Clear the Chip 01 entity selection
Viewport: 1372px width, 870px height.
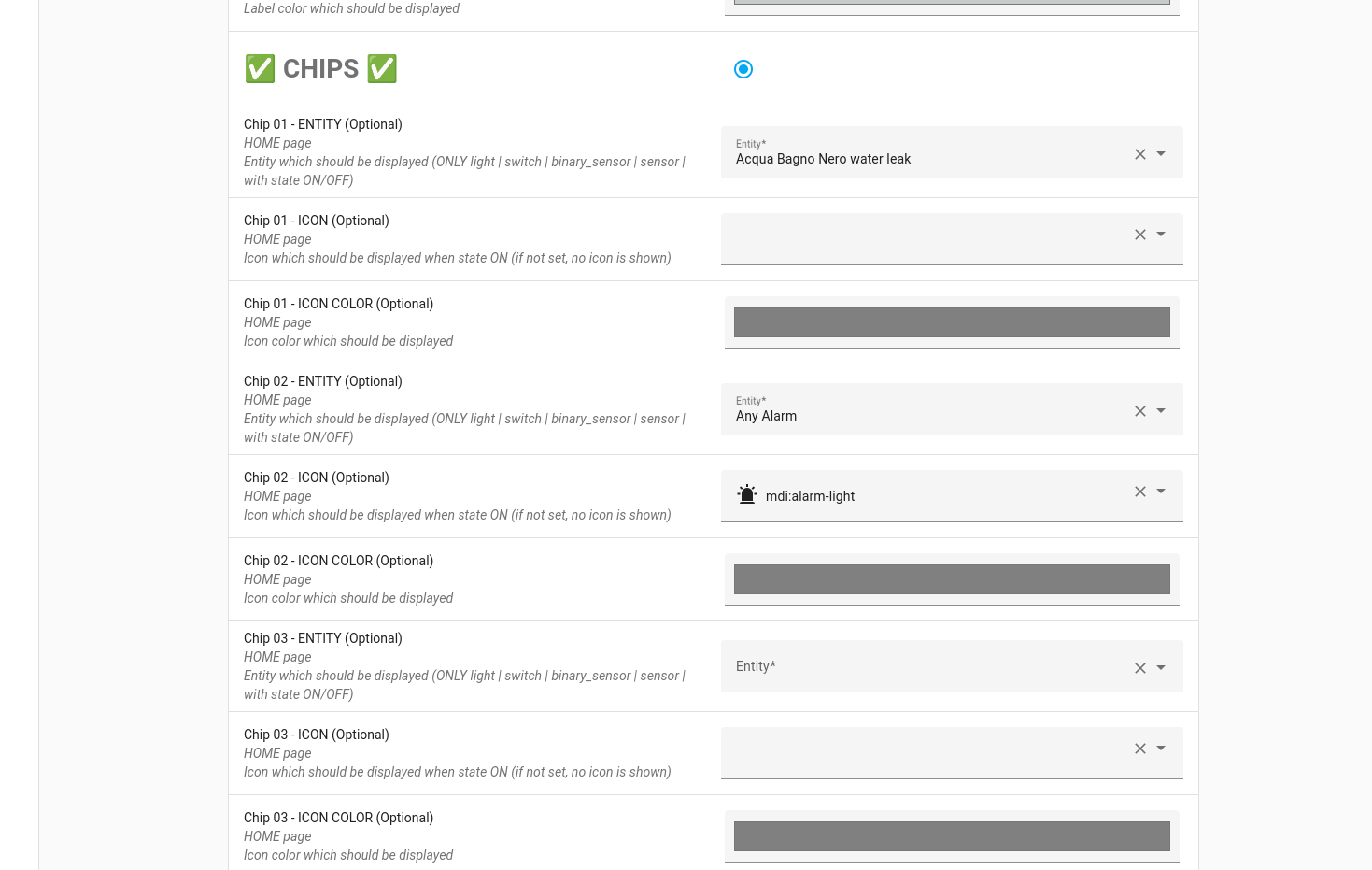(x=1140, y=154)
